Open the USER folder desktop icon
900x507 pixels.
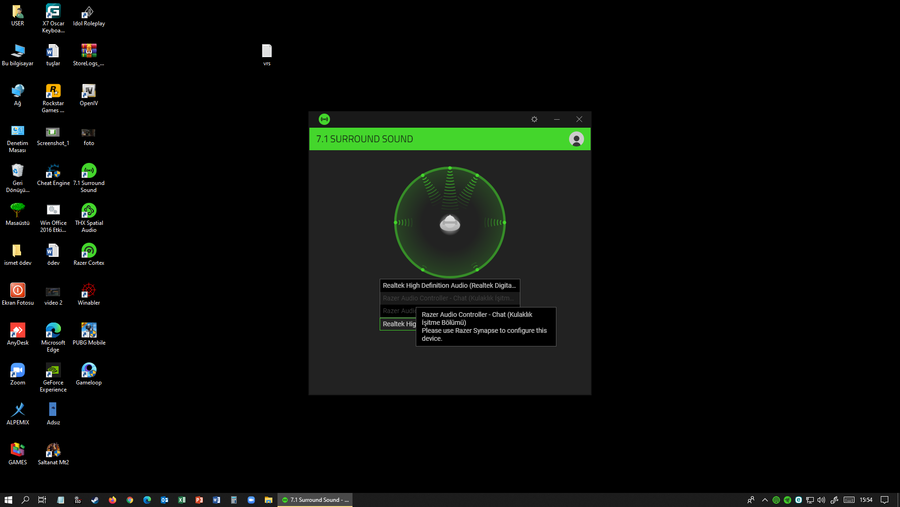point(18,16)
